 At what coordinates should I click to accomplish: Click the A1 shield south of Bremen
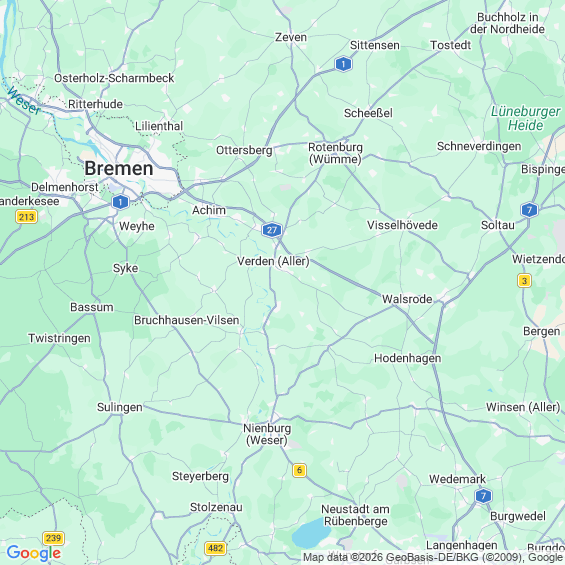[x=121, y=202]
